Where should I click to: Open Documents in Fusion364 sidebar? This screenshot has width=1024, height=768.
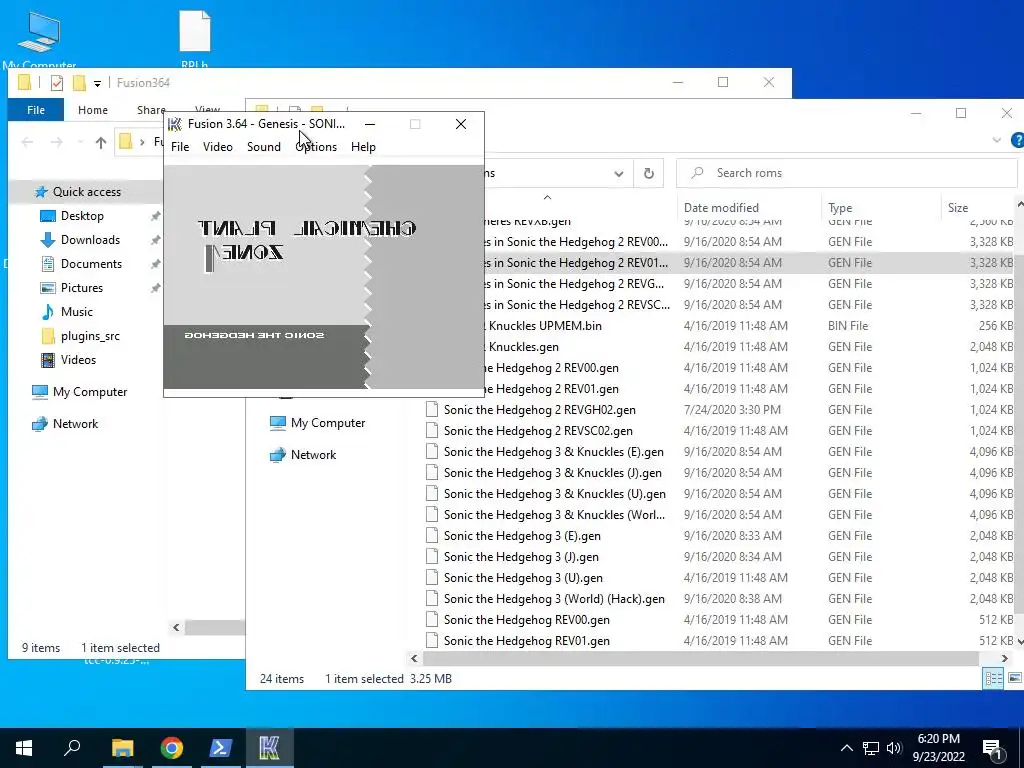tap(91, 264)
